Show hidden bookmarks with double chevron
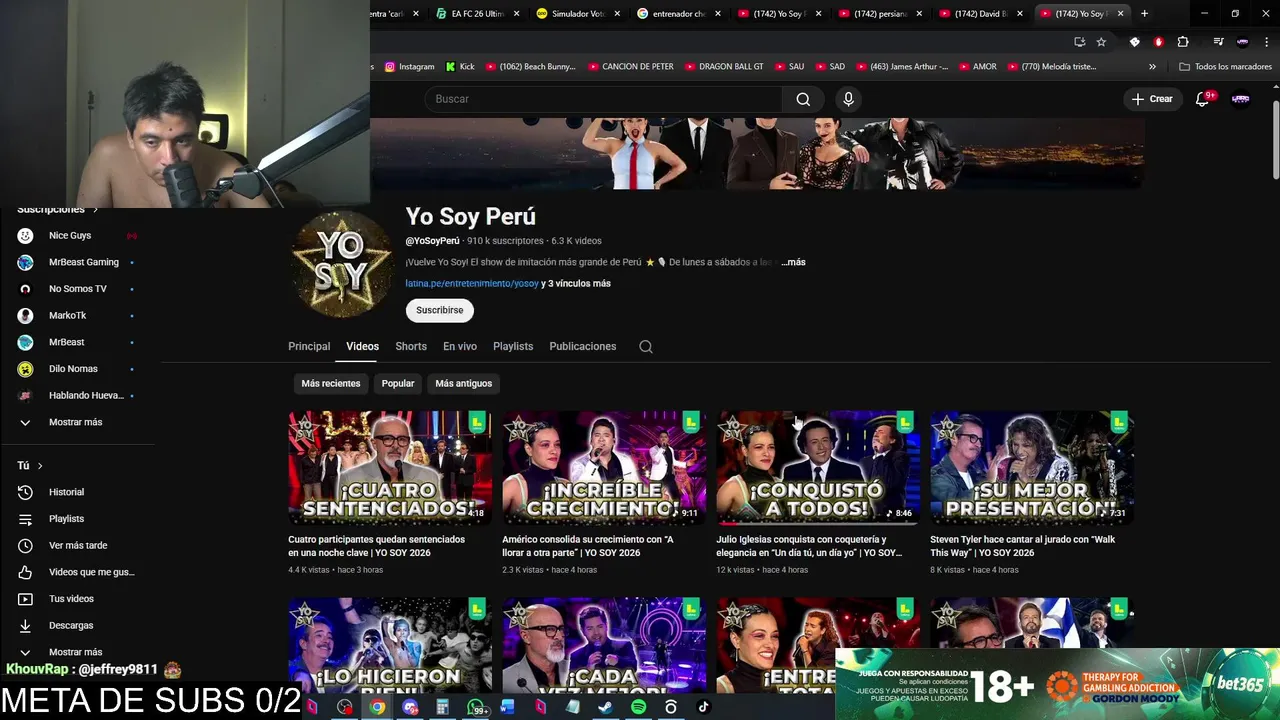1280x720 pixels. click(1152, 67)
